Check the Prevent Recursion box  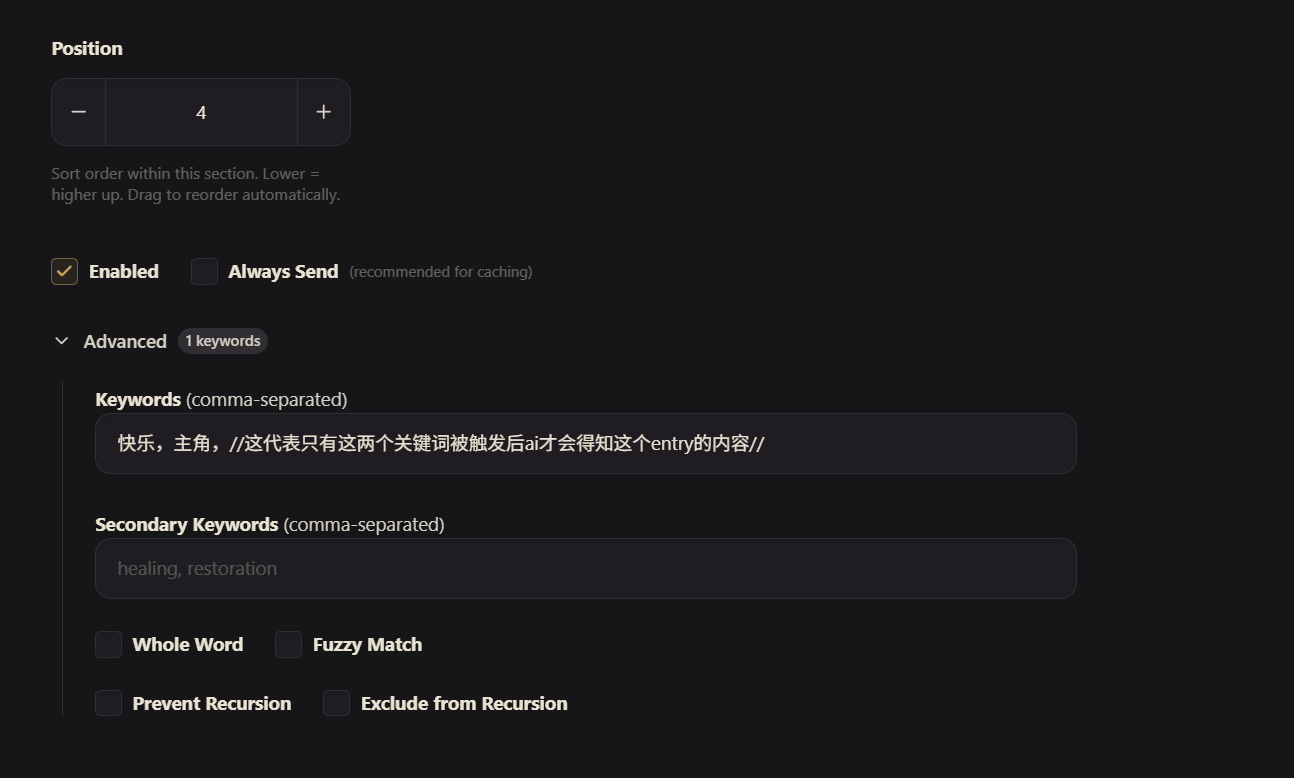(108, 703)
